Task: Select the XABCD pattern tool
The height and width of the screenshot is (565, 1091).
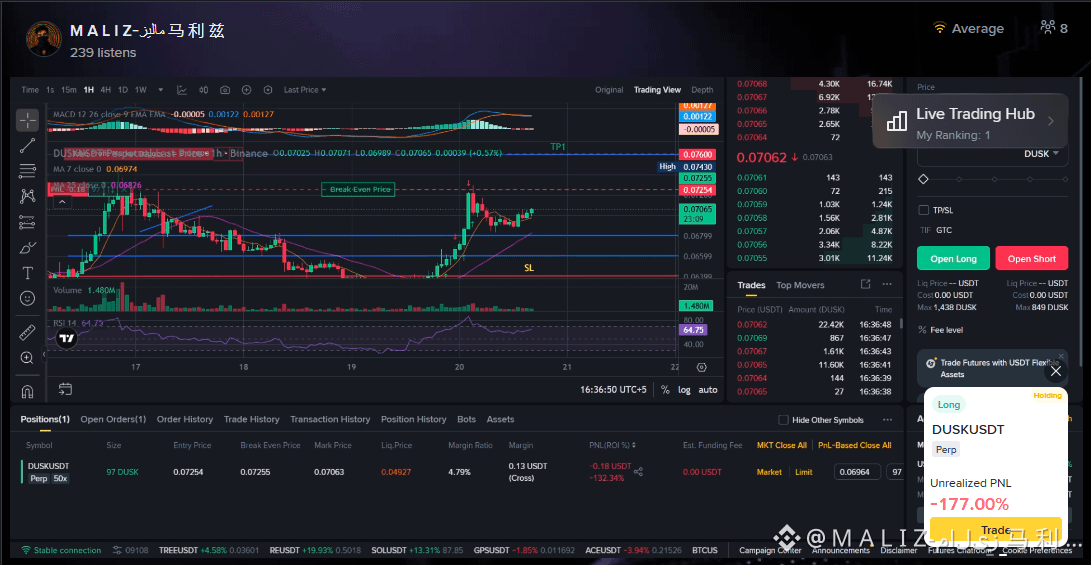Action: (27, 196)
